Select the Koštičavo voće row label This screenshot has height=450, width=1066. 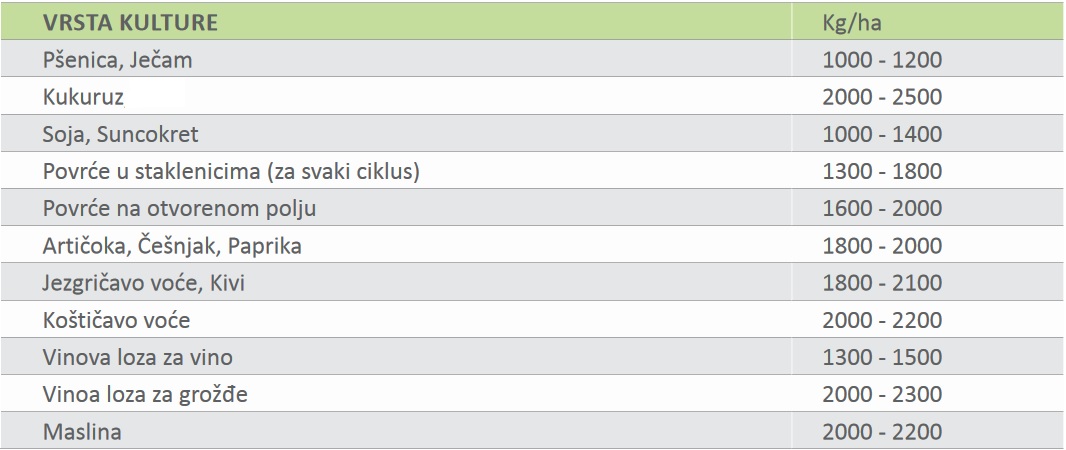116,320
